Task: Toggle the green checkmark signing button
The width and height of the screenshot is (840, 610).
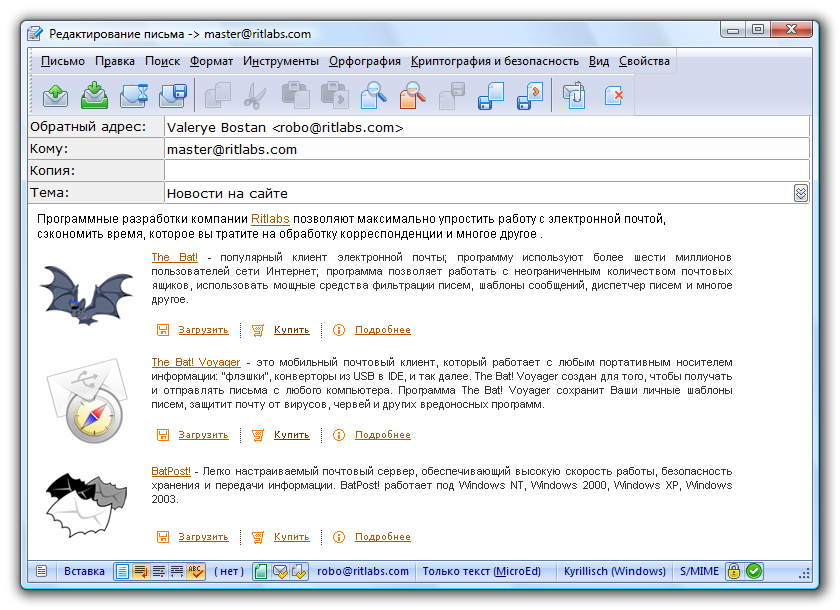Action: pos(754,571)
